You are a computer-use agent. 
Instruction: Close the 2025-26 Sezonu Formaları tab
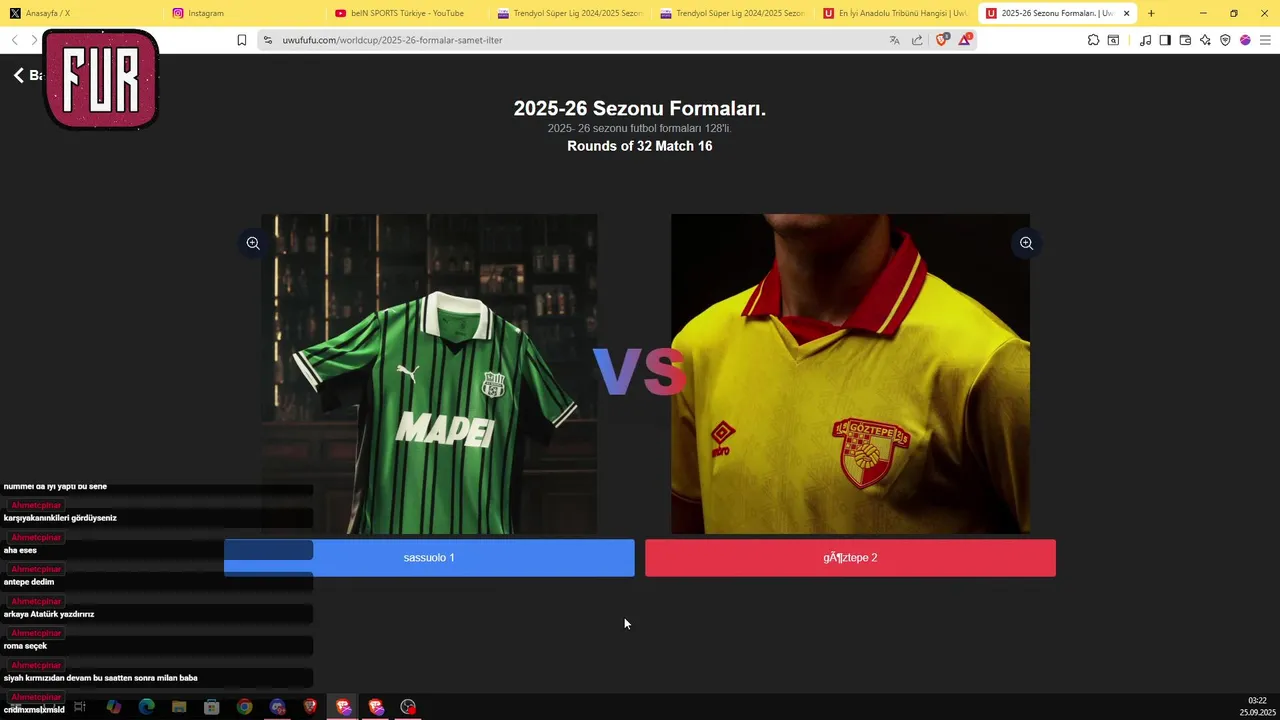[x=1127, y=13]
